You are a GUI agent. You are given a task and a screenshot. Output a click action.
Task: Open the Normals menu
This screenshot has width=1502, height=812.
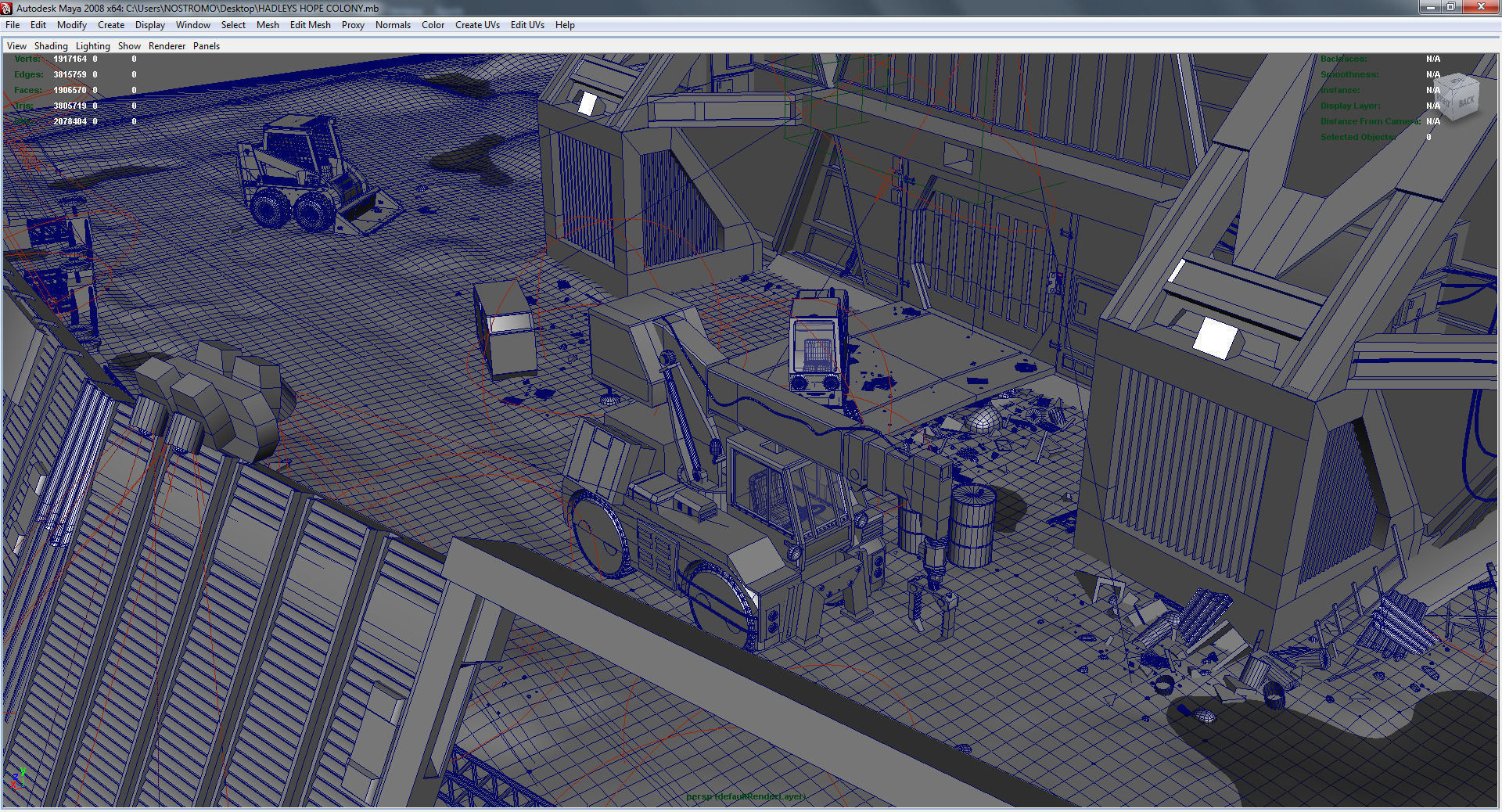click(393, 25)
